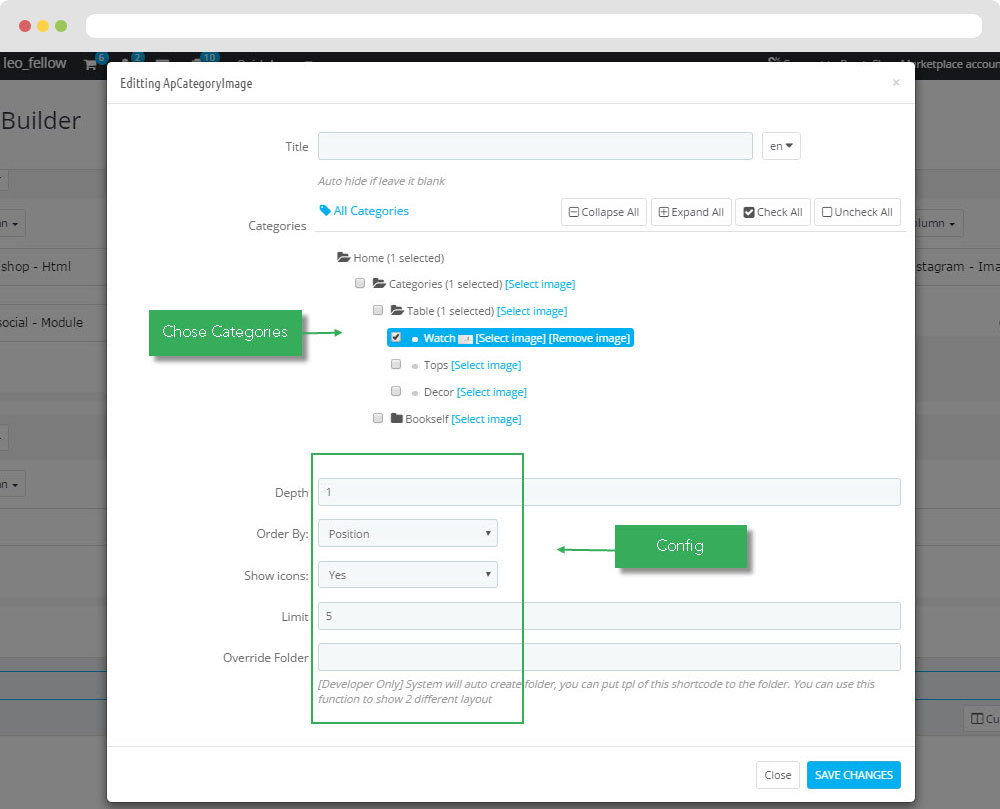This screenshot has height=809, width=1000.
Task: Click Select image link beside Decor
Action: tap(491, 392)
